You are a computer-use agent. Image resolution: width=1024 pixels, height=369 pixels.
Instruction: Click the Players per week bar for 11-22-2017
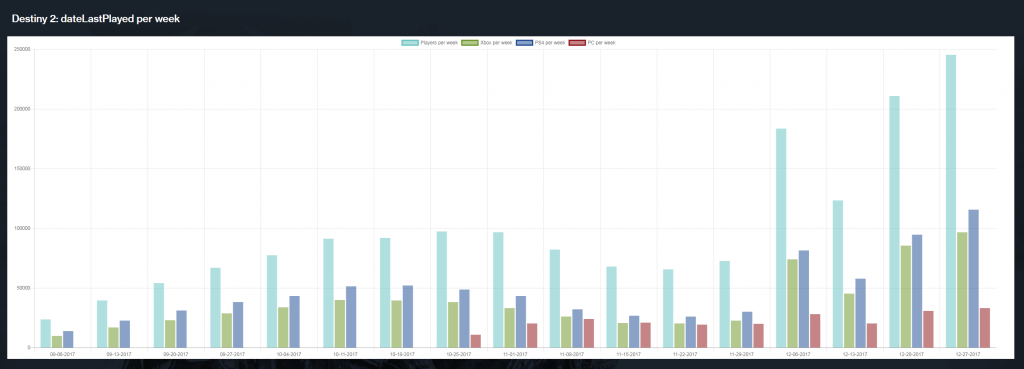[668, 308]
